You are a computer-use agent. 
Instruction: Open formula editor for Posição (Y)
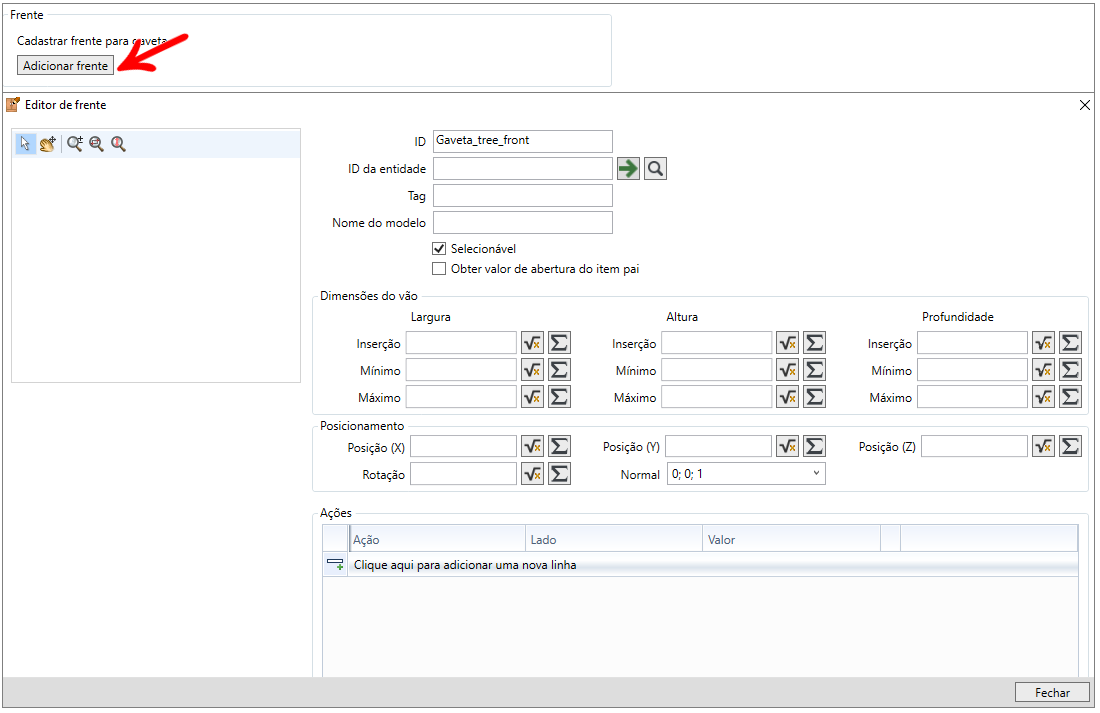pyautogui.click(x=788, y=446)
